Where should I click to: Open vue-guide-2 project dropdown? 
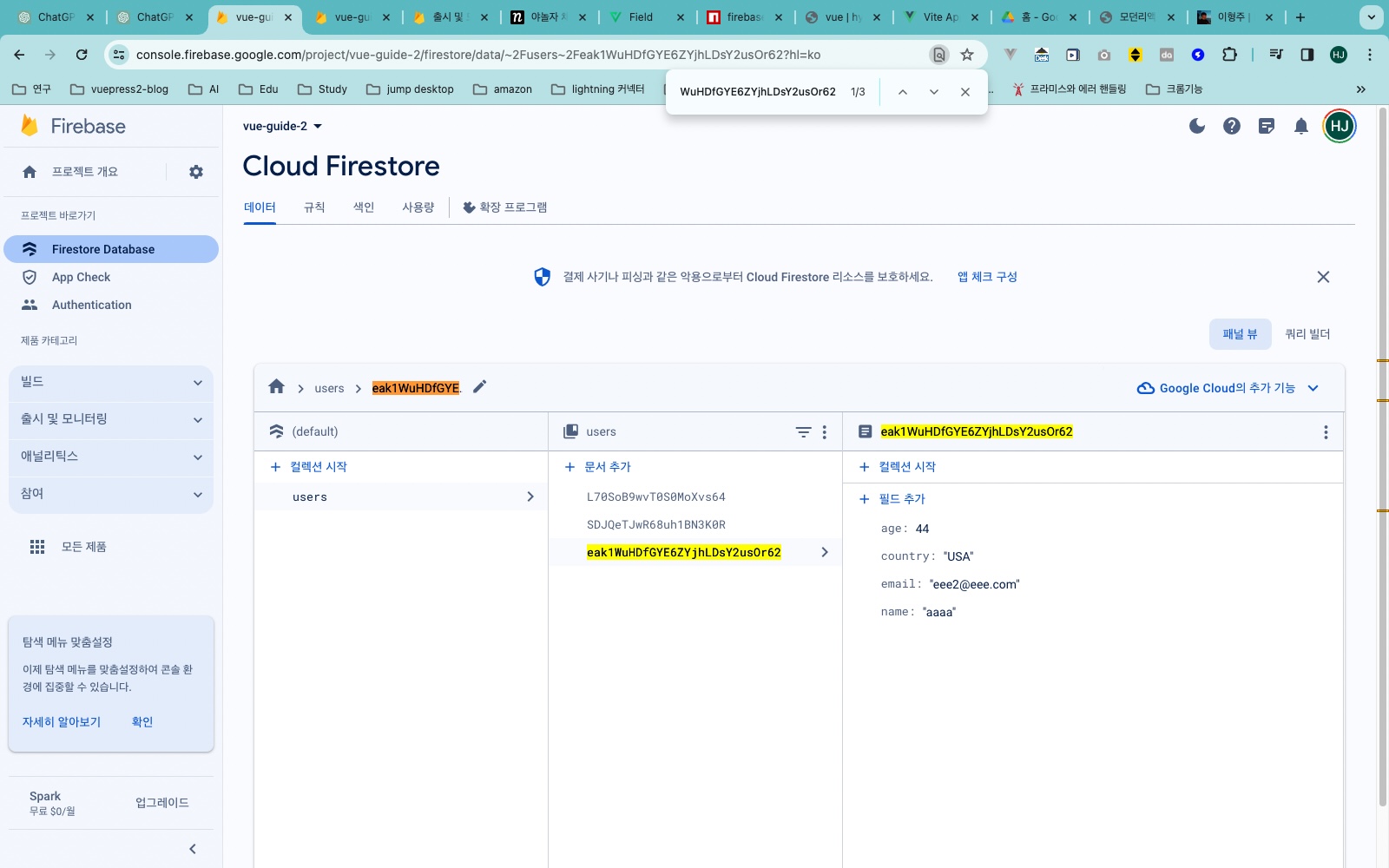click(x=282, y=126)
